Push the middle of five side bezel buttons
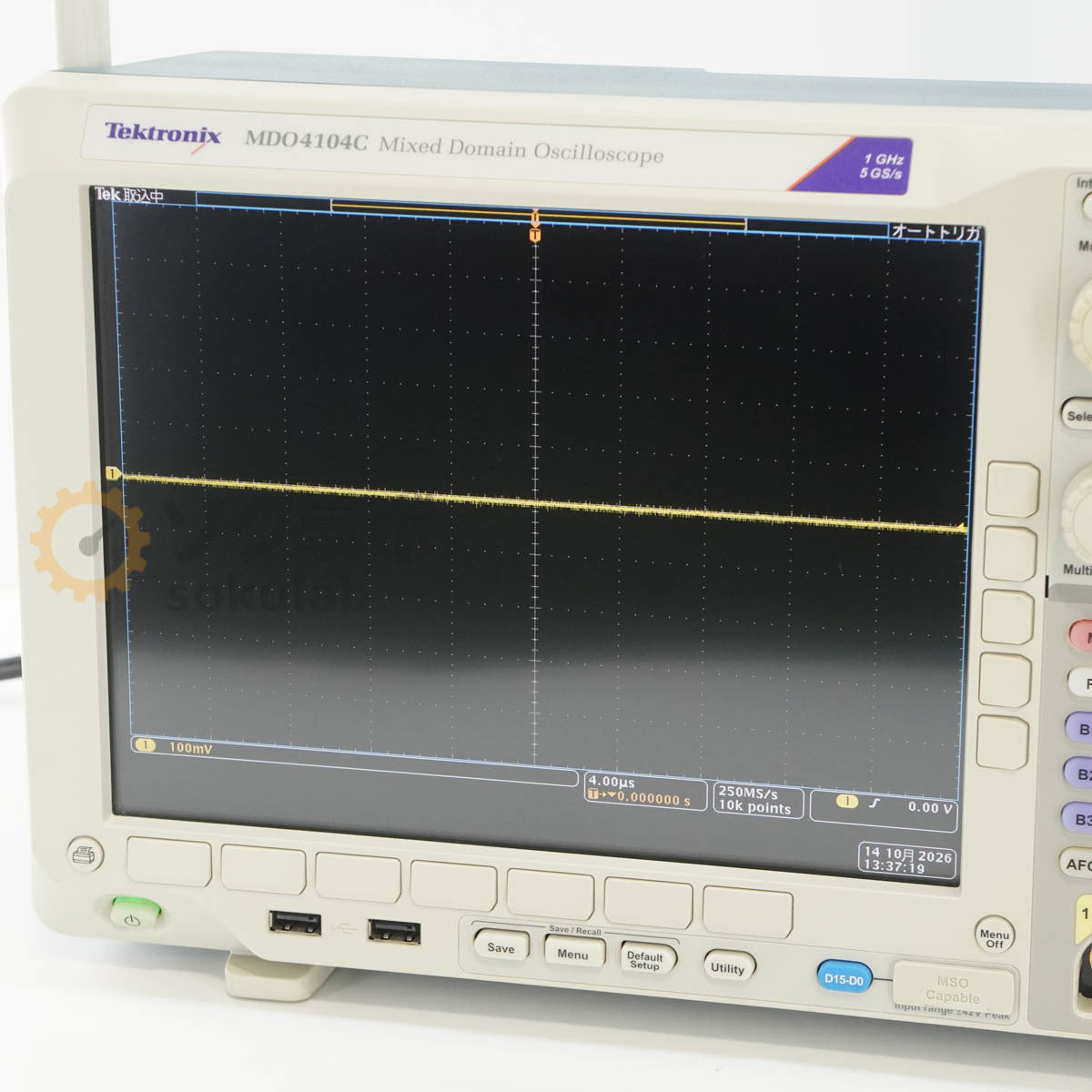Viewport: 1092px width, 1092px height. 1008,618
